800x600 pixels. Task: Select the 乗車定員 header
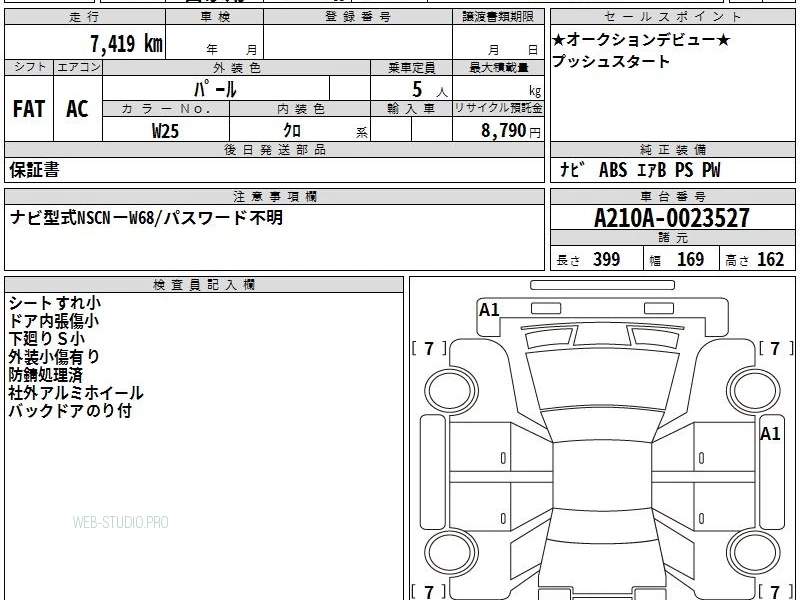tap(412, 67)
